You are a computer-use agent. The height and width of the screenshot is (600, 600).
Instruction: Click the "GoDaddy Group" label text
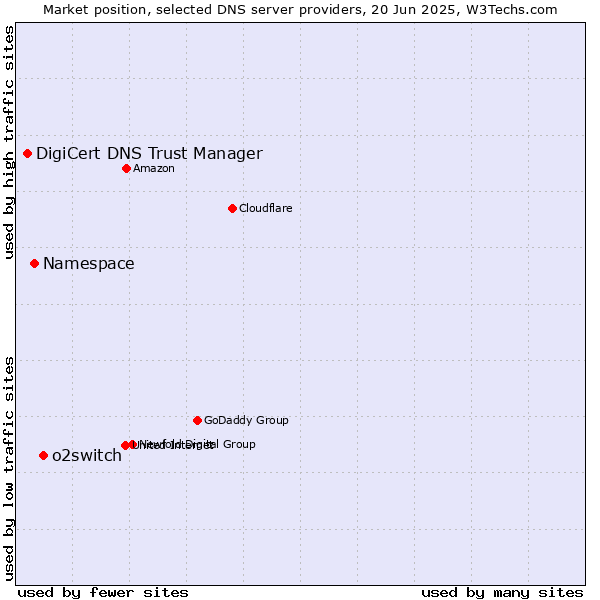246,421
